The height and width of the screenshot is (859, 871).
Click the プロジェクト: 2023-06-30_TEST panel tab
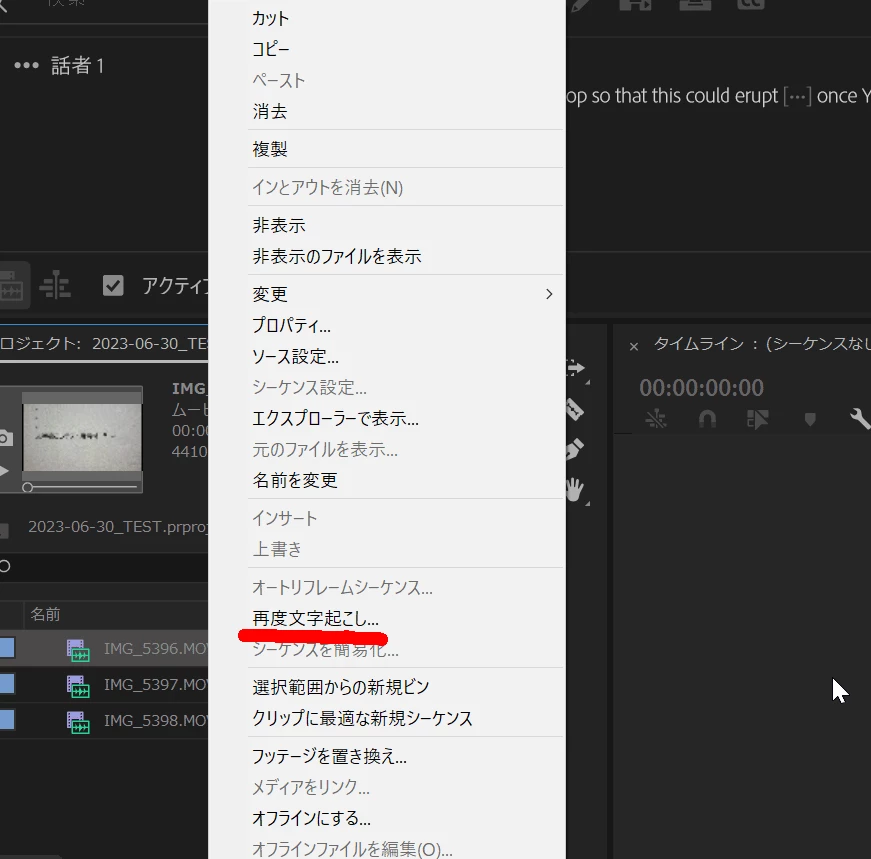104,344
